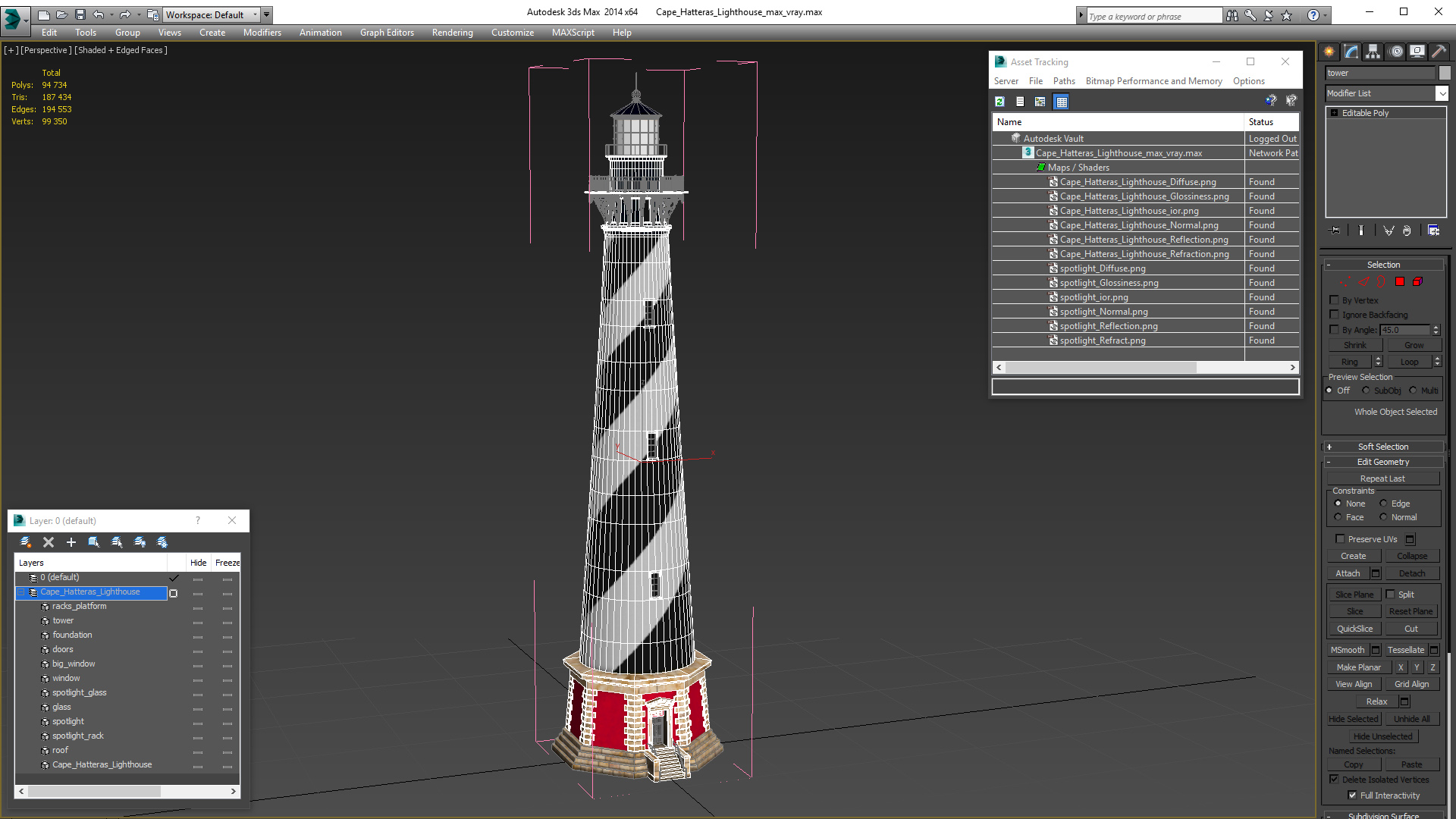The image size is (1456, 819).
Task: Click the Pin Stack icon
Action: pos(1335,231)
